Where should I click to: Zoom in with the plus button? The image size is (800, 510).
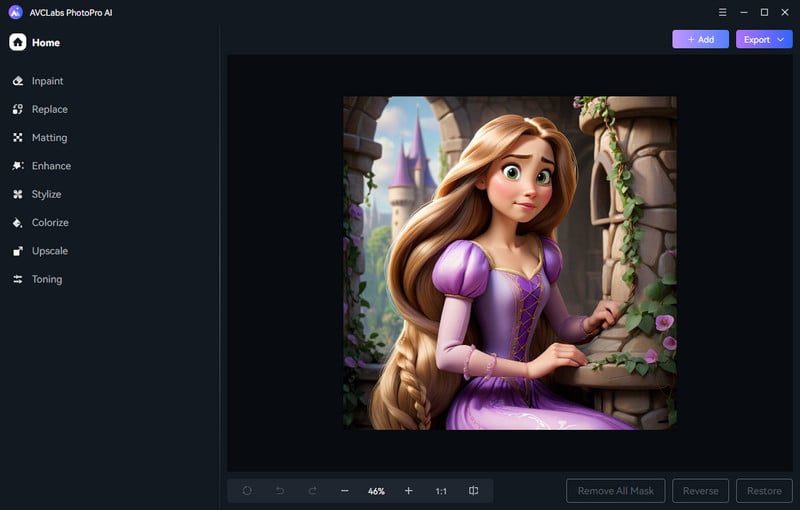409,491
